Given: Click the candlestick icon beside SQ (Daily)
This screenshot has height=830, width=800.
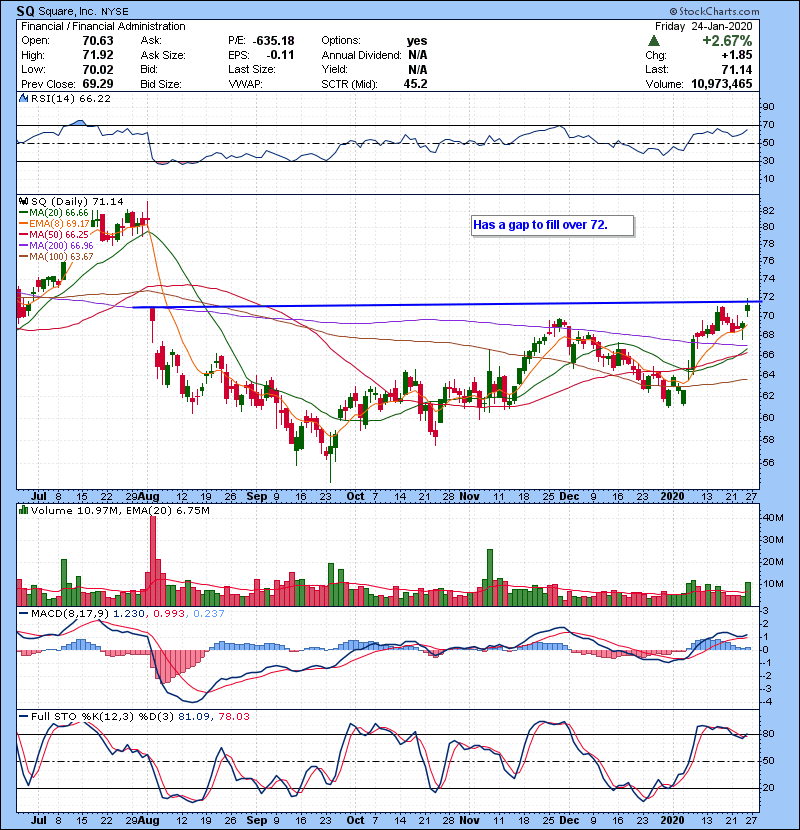Looking at the screenshot, I should (x=23, y=202).
